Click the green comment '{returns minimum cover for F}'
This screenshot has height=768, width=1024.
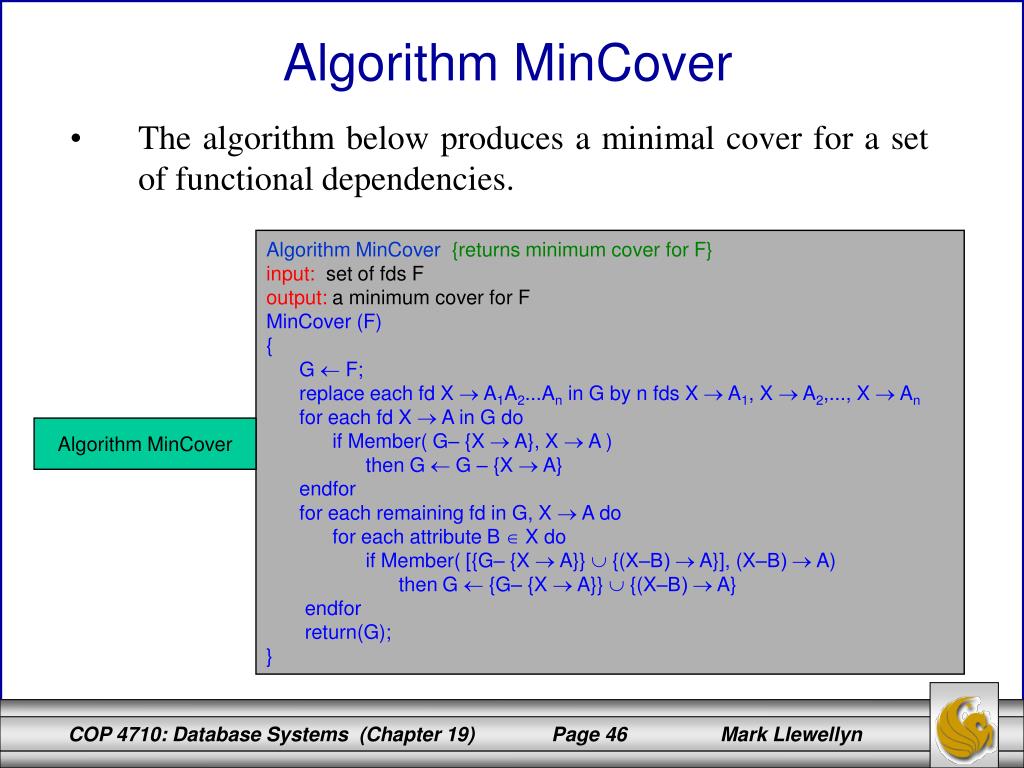click(581, 249)
